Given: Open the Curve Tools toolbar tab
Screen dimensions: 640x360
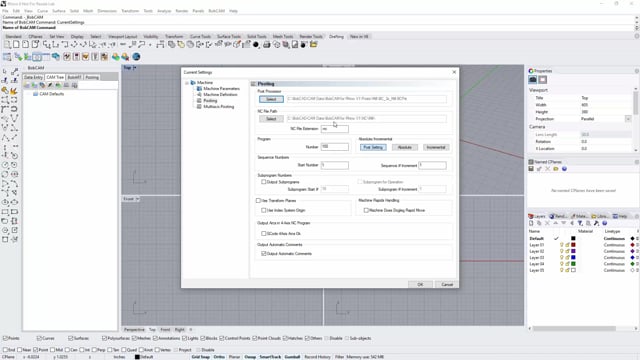Looking at the screenshot, I should (x=200, y=37).
